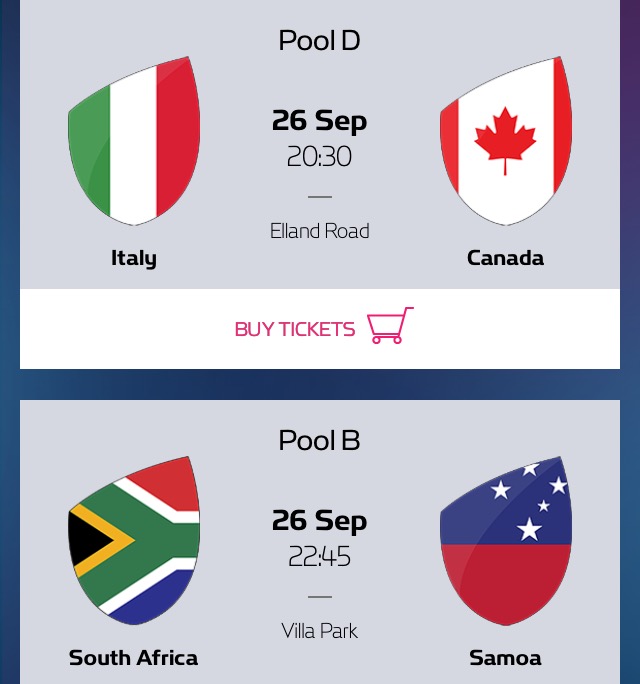Screen dimensions: 640x684
Task: Select the South Africa team name
Action: click(133, 658)
